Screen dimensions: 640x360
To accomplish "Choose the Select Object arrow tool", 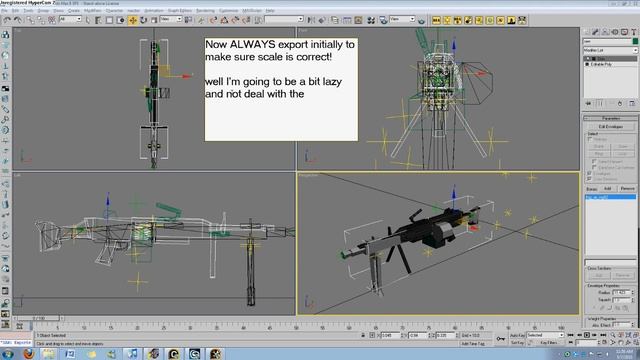I will pos(88,20).
